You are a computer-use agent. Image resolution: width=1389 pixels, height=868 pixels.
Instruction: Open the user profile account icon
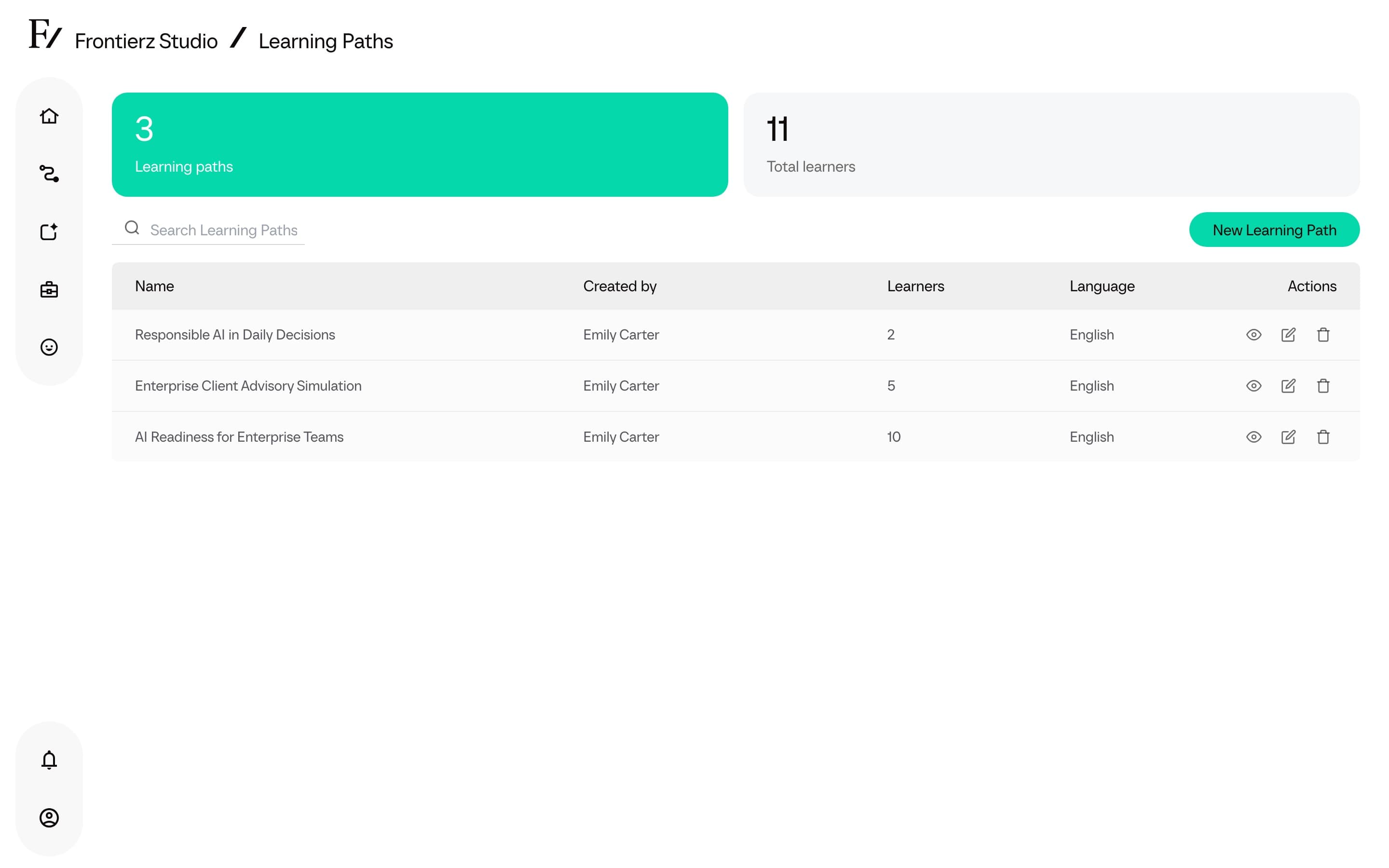[x=49, y=817]
